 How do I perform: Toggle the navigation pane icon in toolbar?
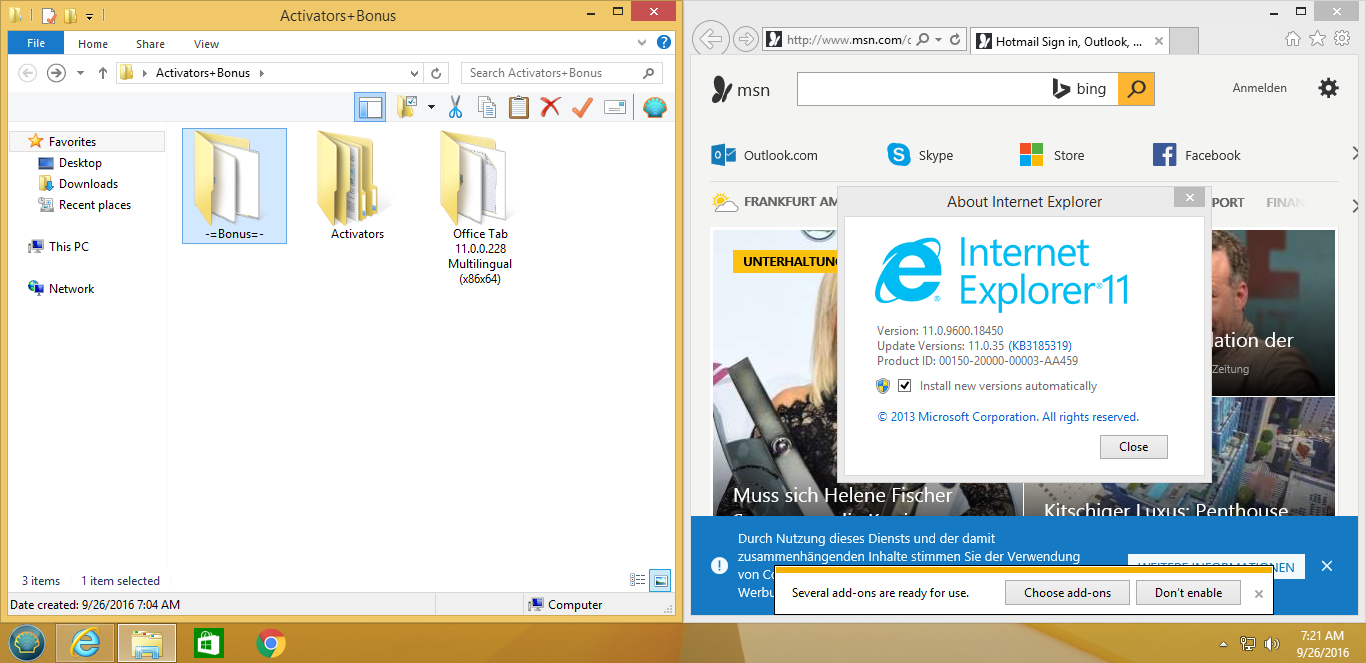370,107
